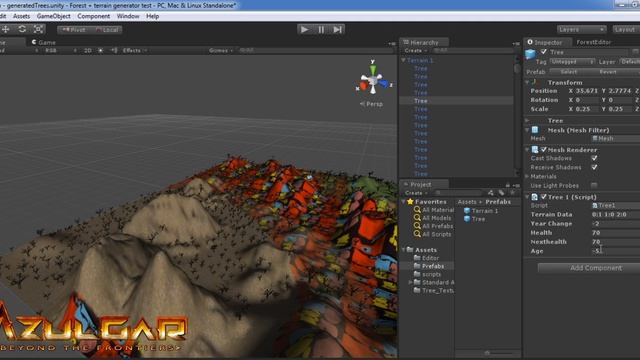Screen dimensions: 640x360
Task: Advance one frame with the Step button
Action: click(x=338, y=29)
